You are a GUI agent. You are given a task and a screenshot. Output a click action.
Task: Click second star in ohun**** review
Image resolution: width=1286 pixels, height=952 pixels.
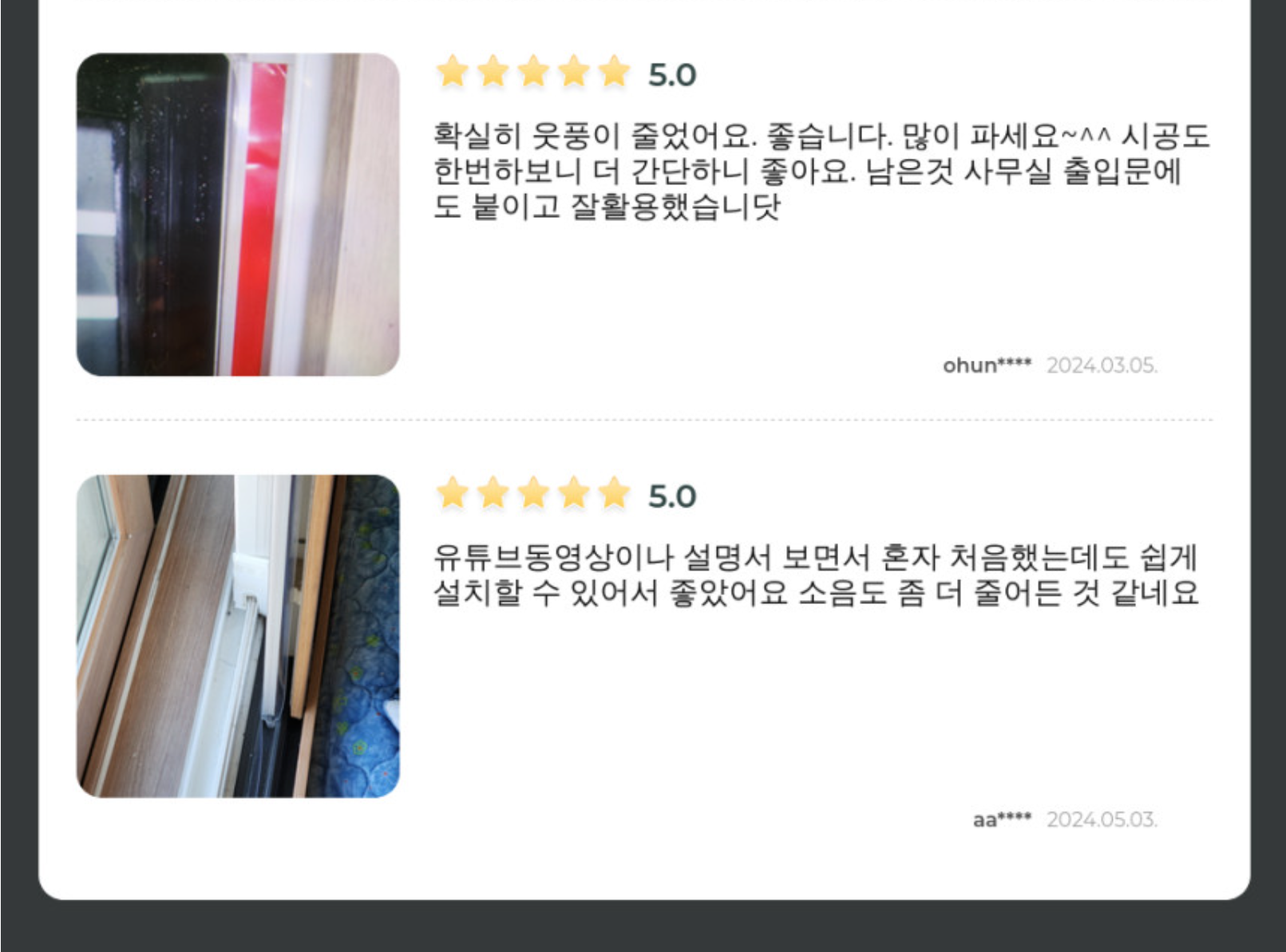tap(493, 72)
